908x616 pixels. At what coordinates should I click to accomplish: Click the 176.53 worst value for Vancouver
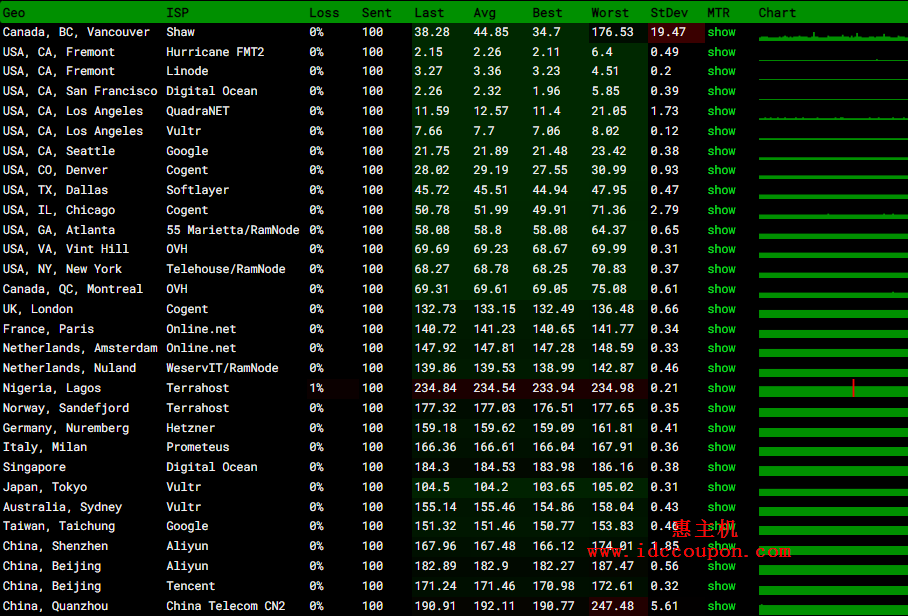(x=612, y=32)
